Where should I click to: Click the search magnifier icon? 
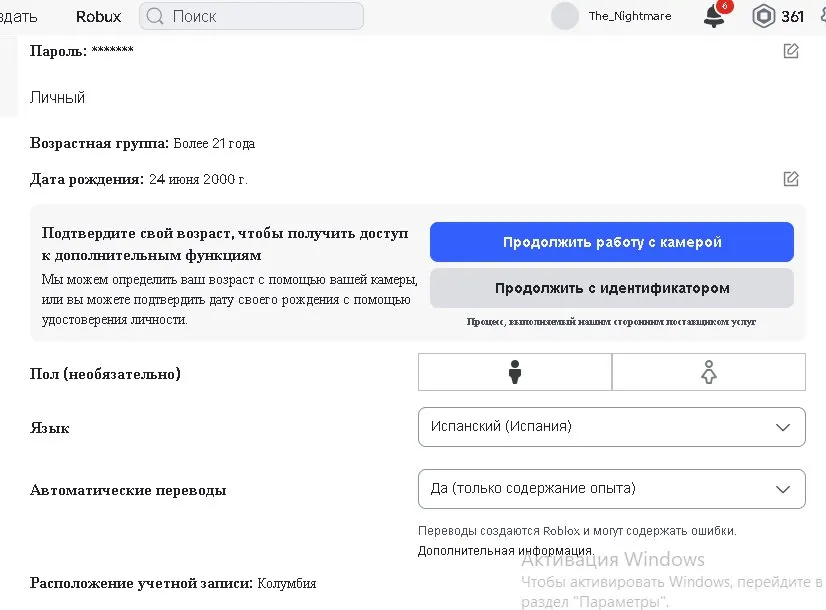[155, 16]
